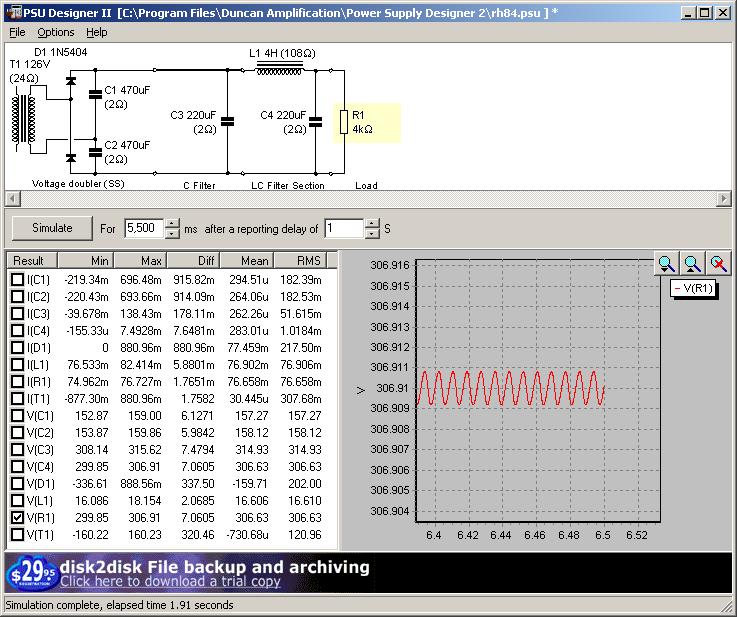
Task: Sort by the Result column header
Action: coord(32,260)
